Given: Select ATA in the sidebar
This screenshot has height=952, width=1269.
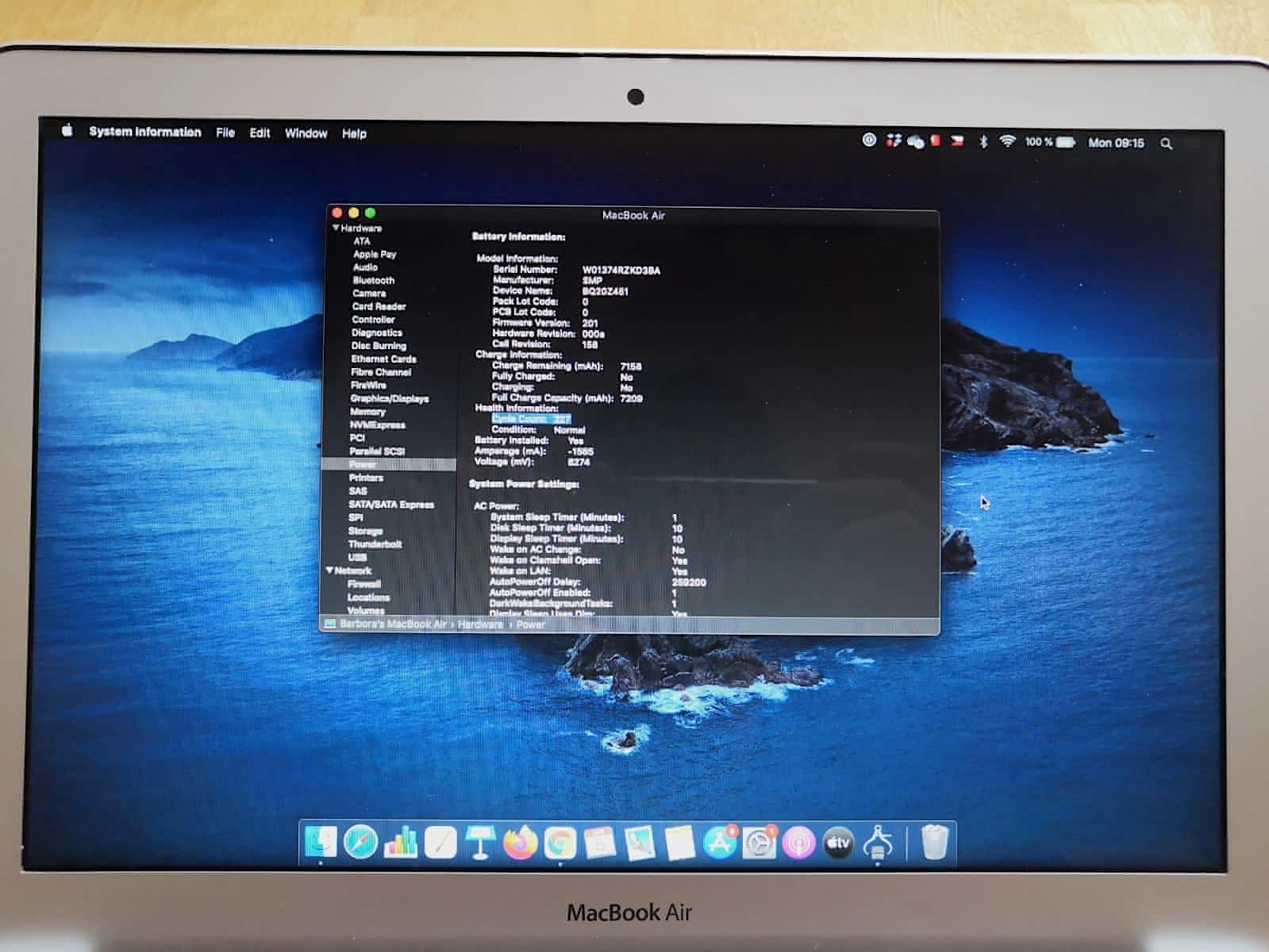Looking at the screenshot, I should click(362, 241).
